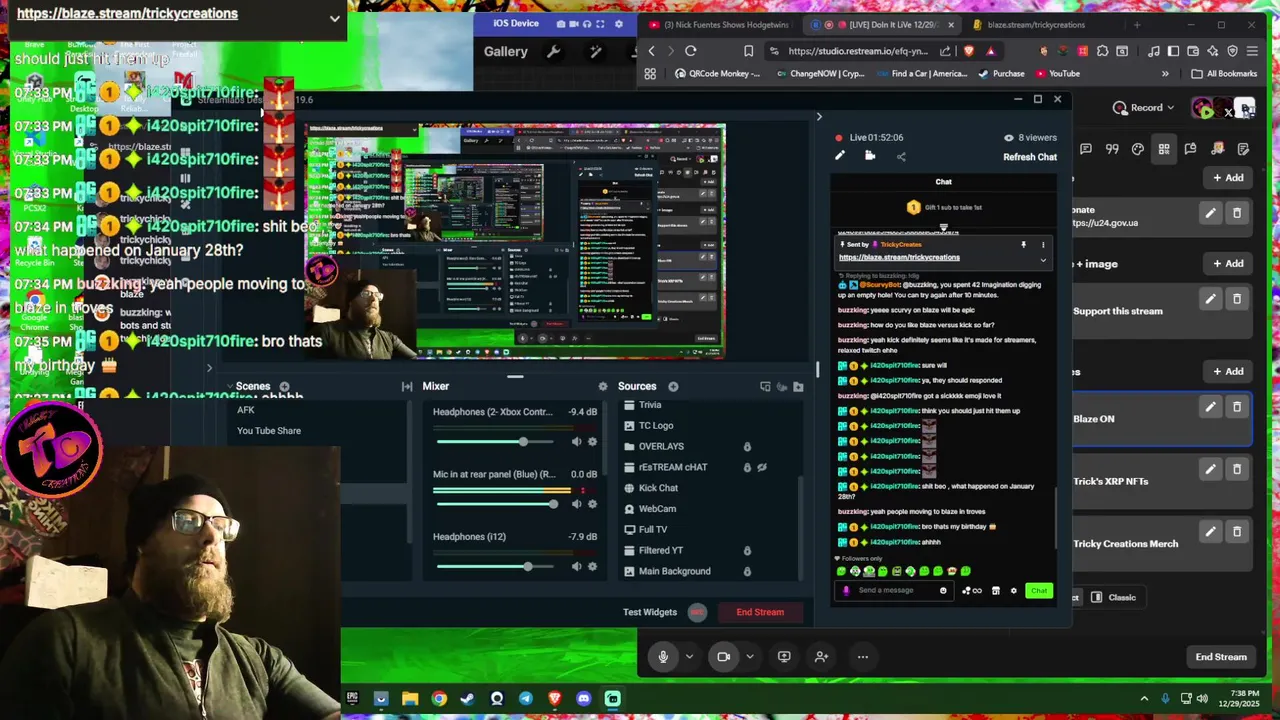This screenshot has height=720, width=1280.
Task: Open Restream chat panel icon
Action: [1086, 149]
